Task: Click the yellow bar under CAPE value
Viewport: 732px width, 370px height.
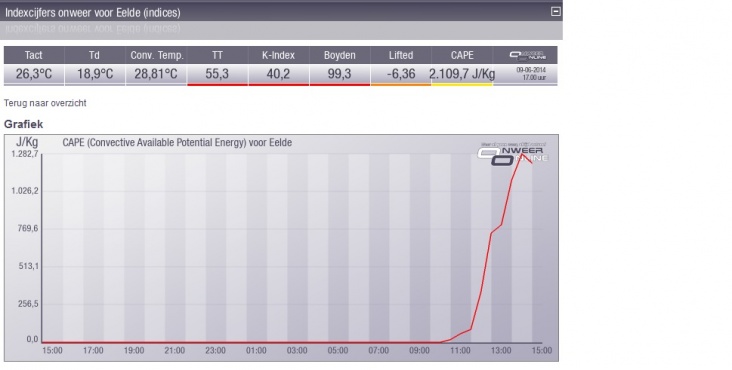Action: (x=462, y=84)
